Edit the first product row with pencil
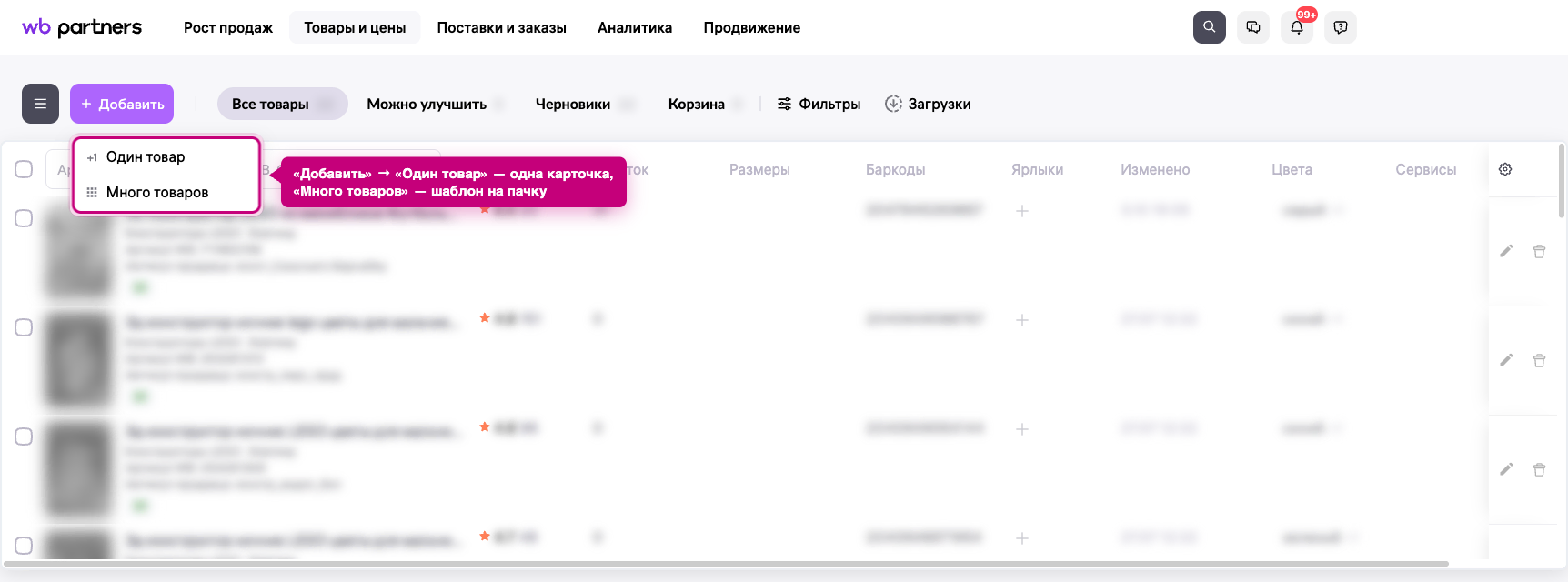 coord(1506,251)
